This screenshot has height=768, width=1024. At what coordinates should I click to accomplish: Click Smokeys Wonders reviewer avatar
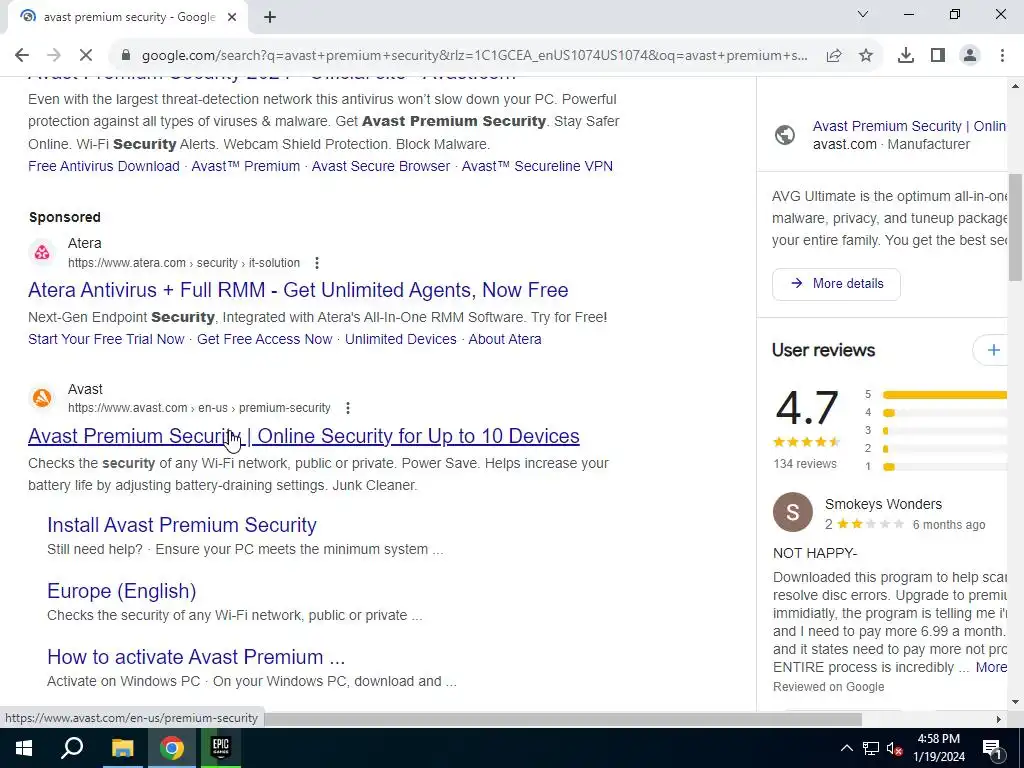tap(793, 512)
